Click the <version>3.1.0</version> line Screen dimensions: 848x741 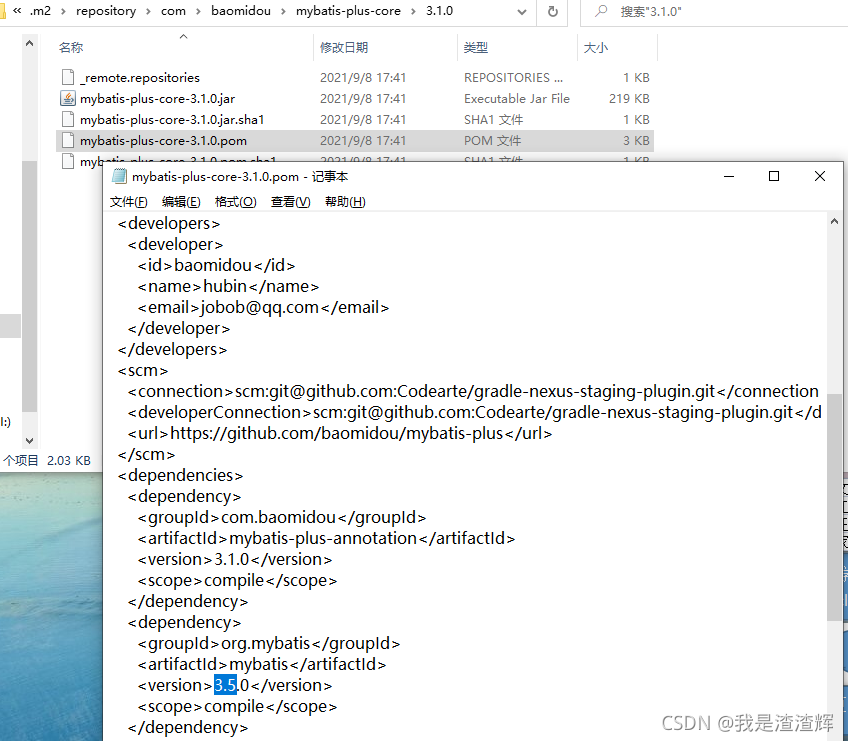(235, 559)
